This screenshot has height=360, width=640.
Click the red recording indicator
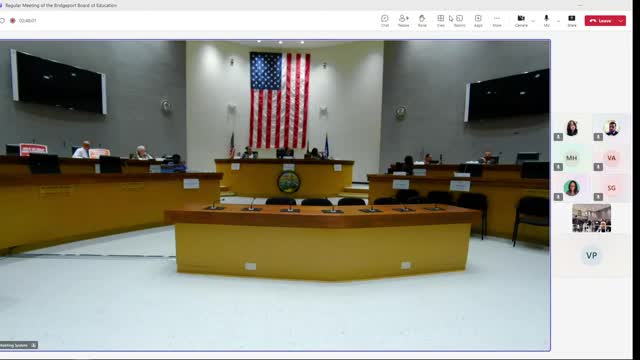13,20
